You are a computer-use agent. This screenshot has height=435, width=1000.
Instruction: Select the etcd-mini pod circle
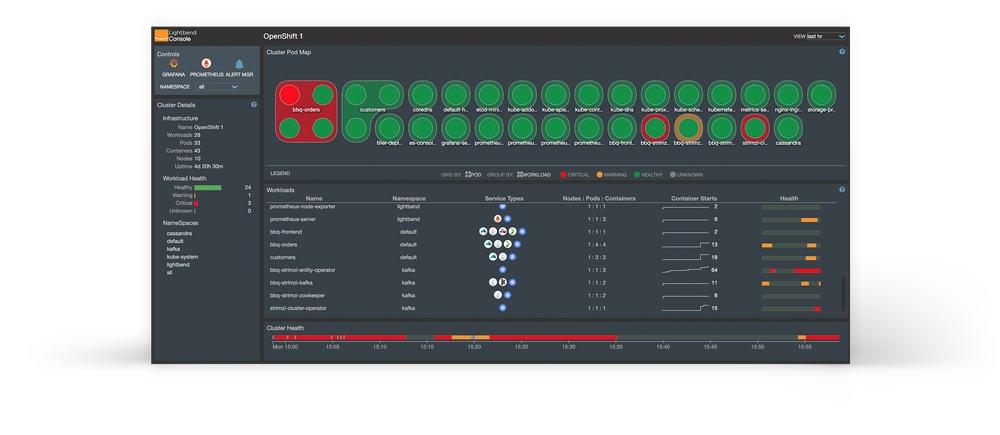coord(489,95)
